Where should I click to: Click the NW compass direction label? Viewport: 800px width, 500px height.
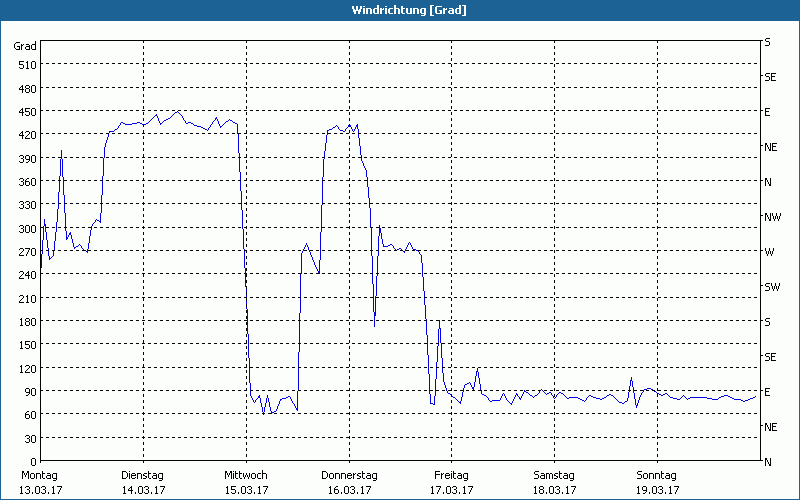point(771,217)
